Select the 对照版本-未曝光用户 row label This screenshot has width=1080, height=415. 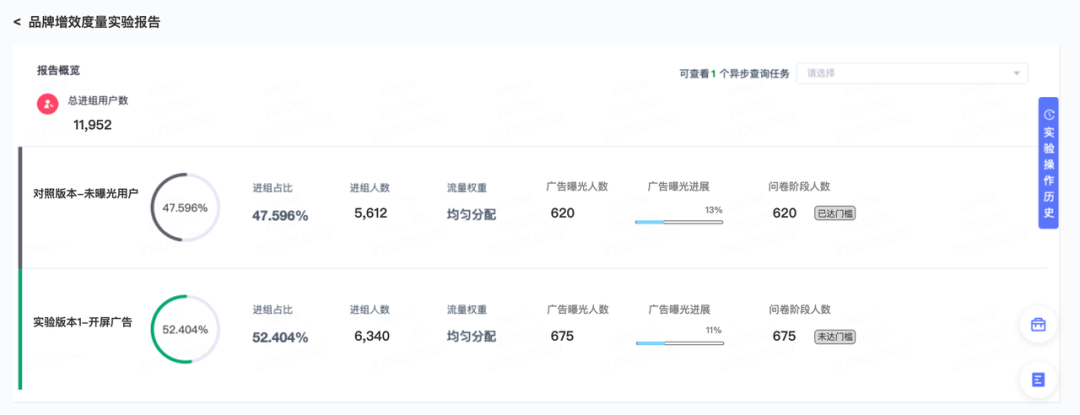pos(86,194)
